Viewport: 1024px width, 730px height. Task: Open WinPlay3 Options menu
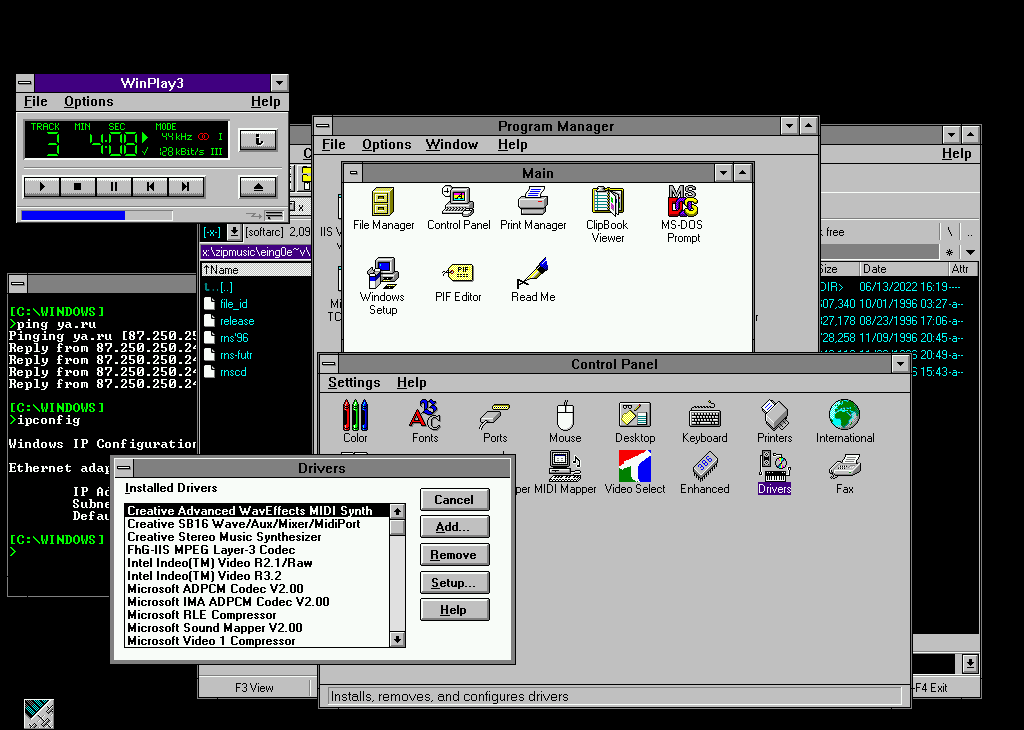pyautogui.click(x=89, y=101)
